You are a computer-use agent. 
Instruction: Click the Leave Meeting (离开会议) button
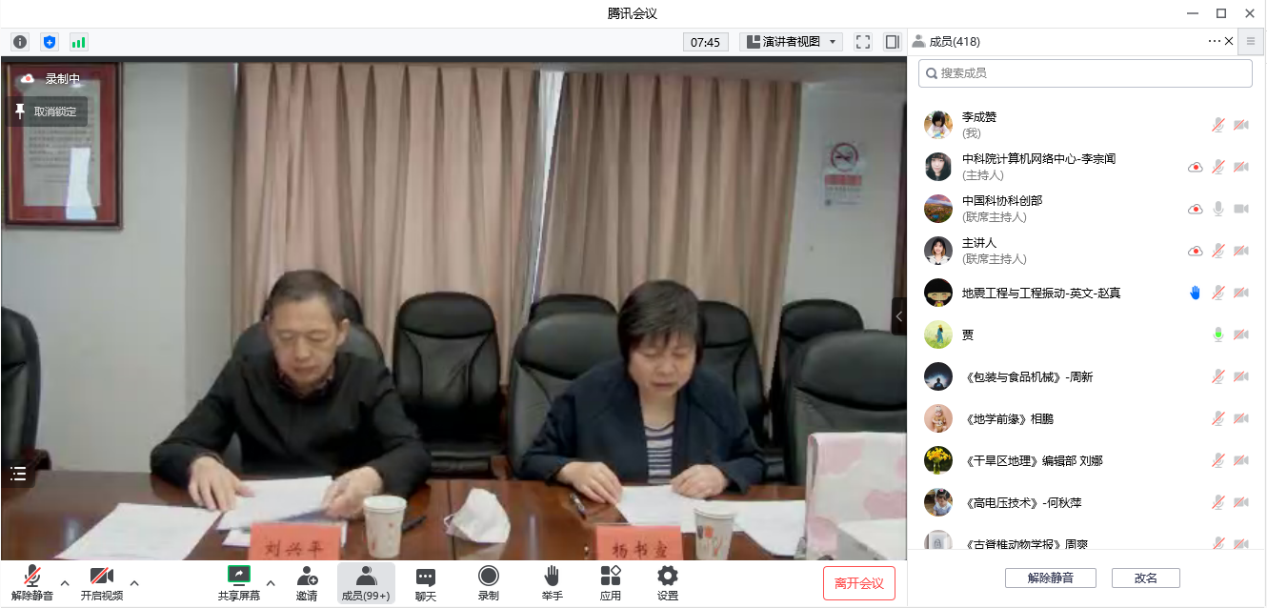pos(858,583)
